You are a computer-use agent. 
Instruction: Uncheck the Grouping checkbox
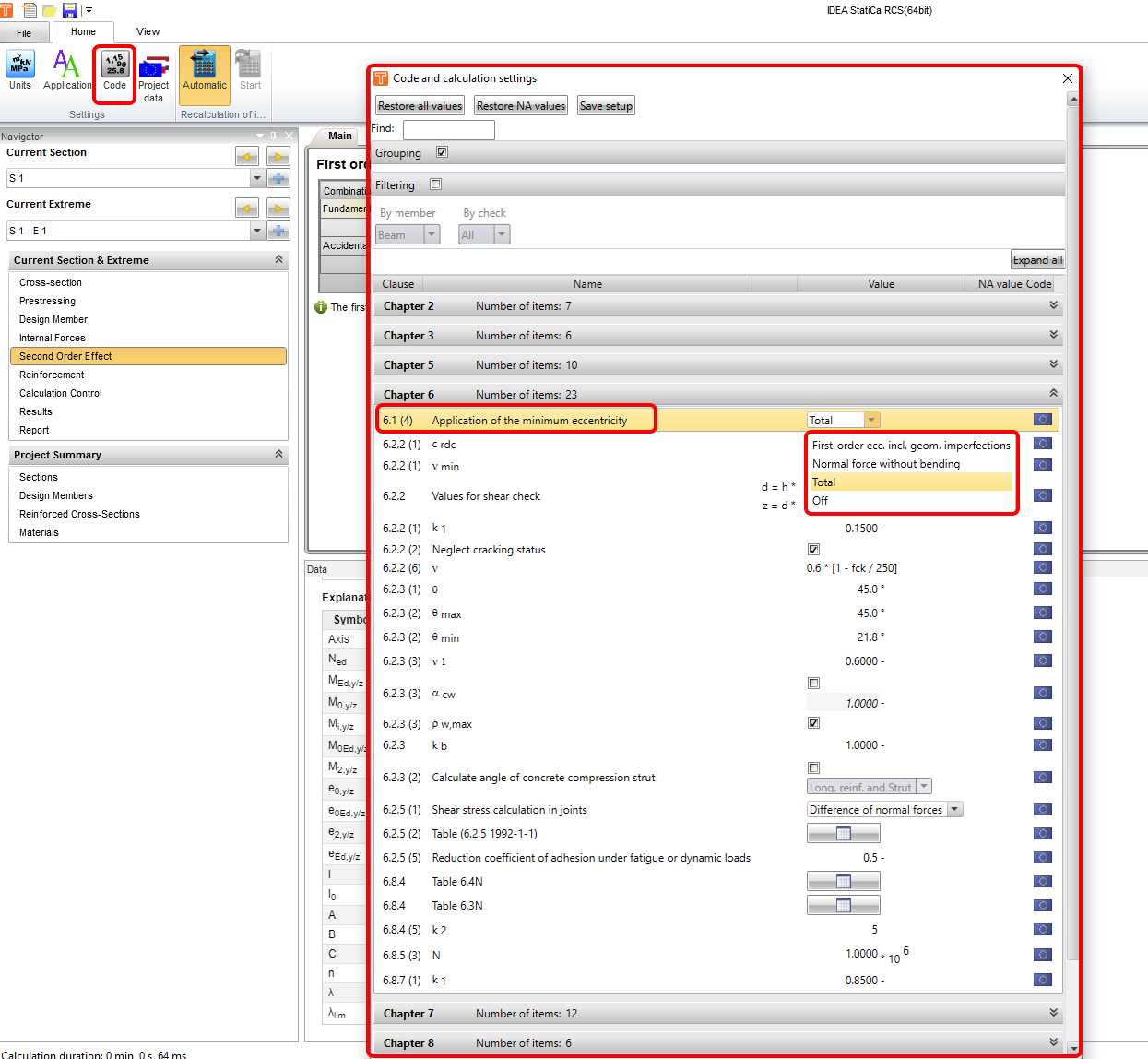coord(442,152)
